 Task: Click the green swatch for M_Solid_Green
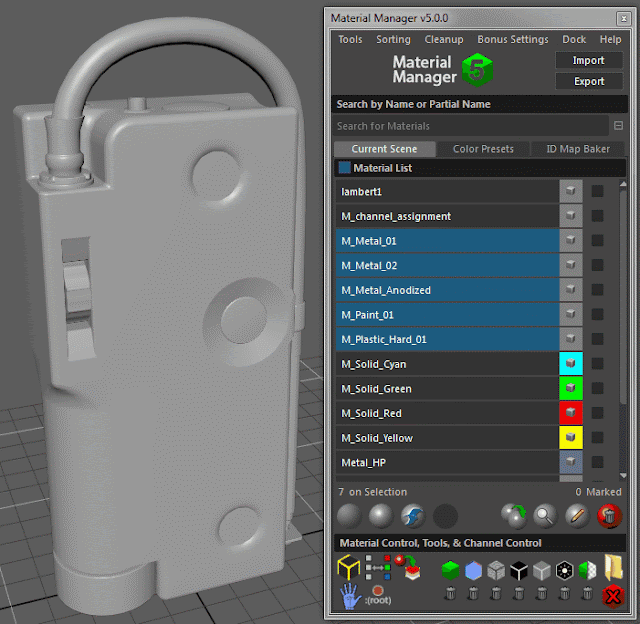point(571,388)
